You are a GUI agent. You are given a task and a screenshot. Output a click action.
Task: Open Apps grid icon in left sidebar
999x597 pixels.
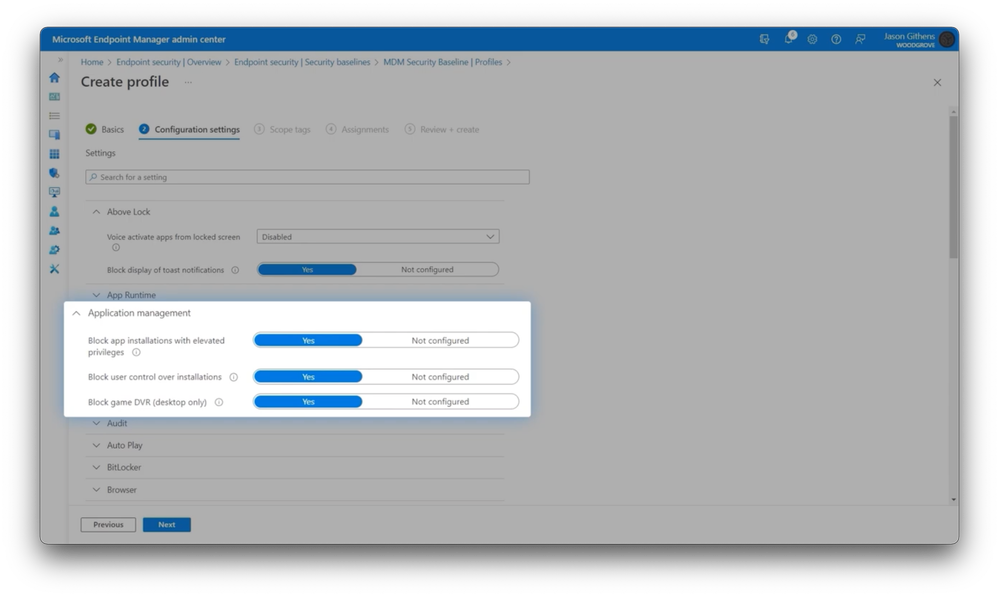click(x=54, y=154)
